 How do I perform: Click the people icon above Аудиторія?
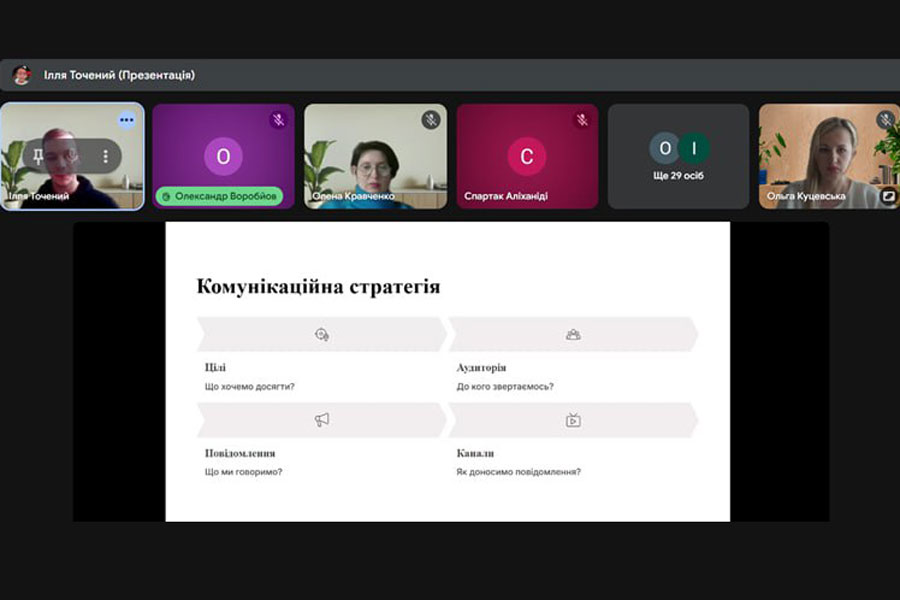point(573,334)
